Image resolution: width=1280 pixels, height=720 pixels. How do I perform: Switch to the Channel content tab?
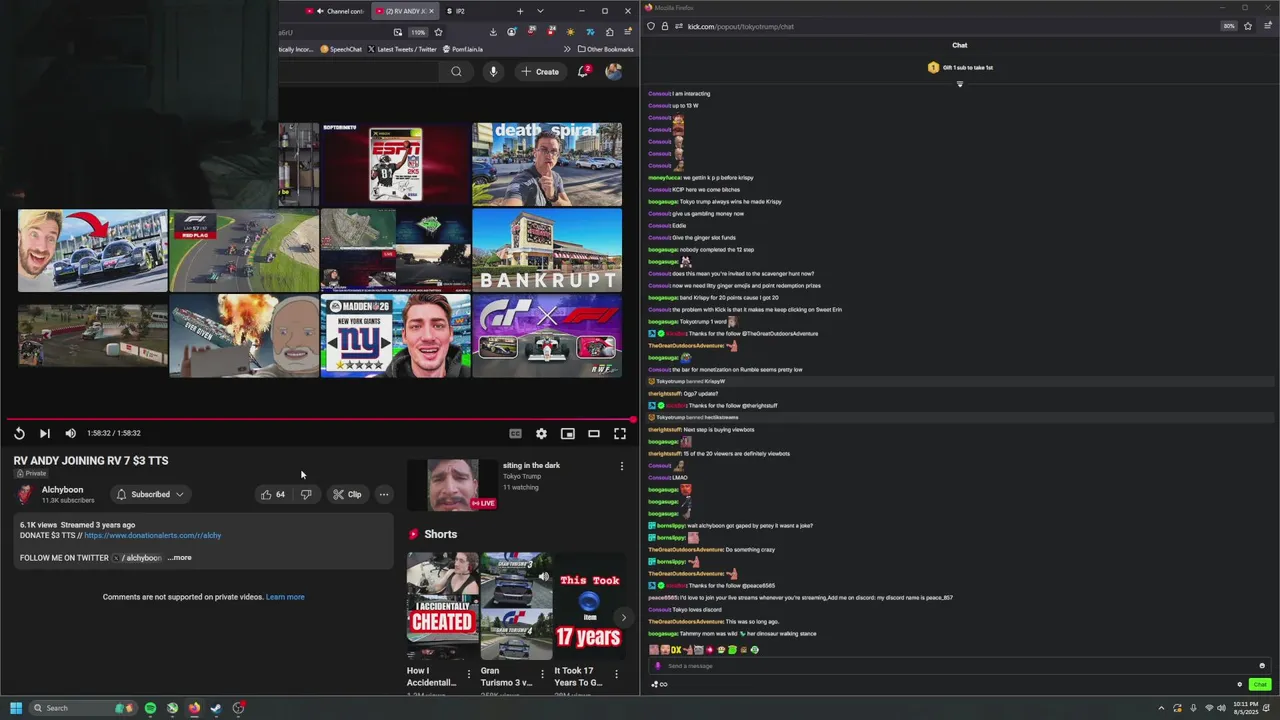coord(337,11)
